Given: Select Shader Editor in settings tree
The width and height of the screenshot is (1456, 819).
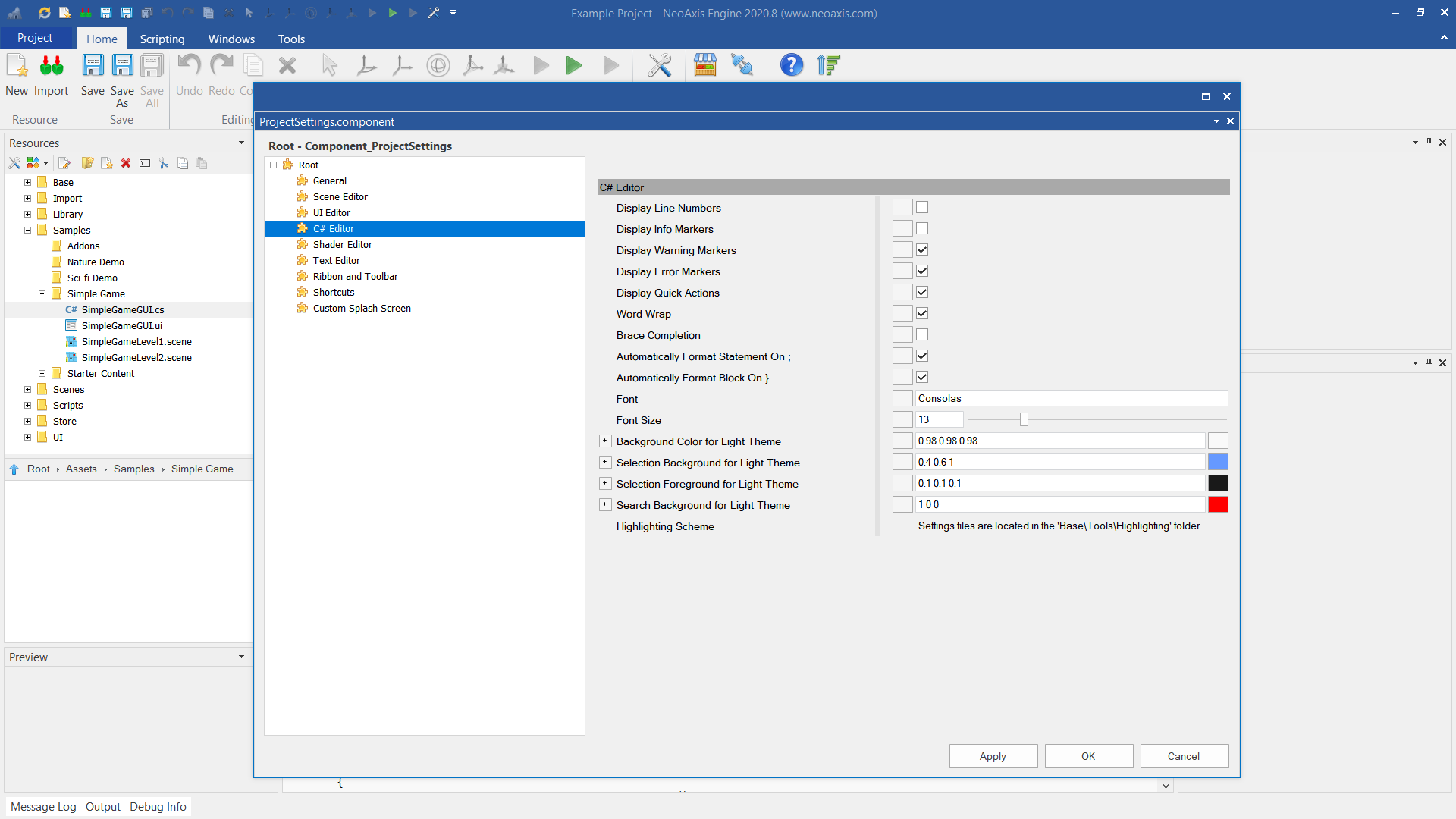Looking at the screenshot, I should coord(342,244).
